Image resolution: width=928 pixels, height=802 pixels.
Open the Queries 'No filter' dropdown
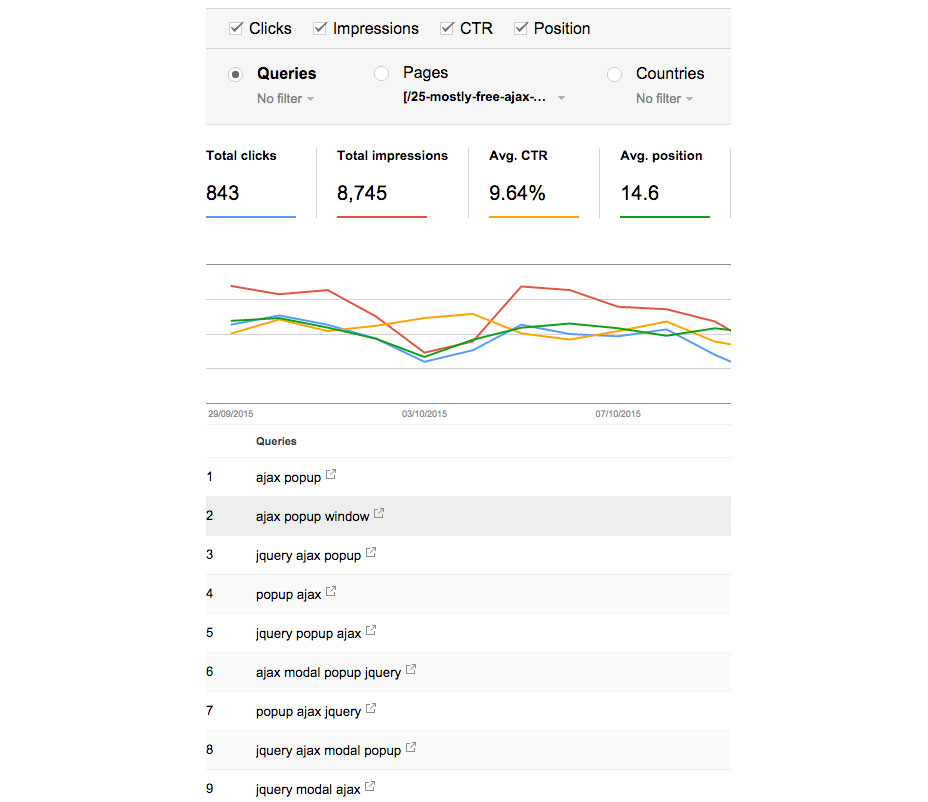click(x=285, y=99)
